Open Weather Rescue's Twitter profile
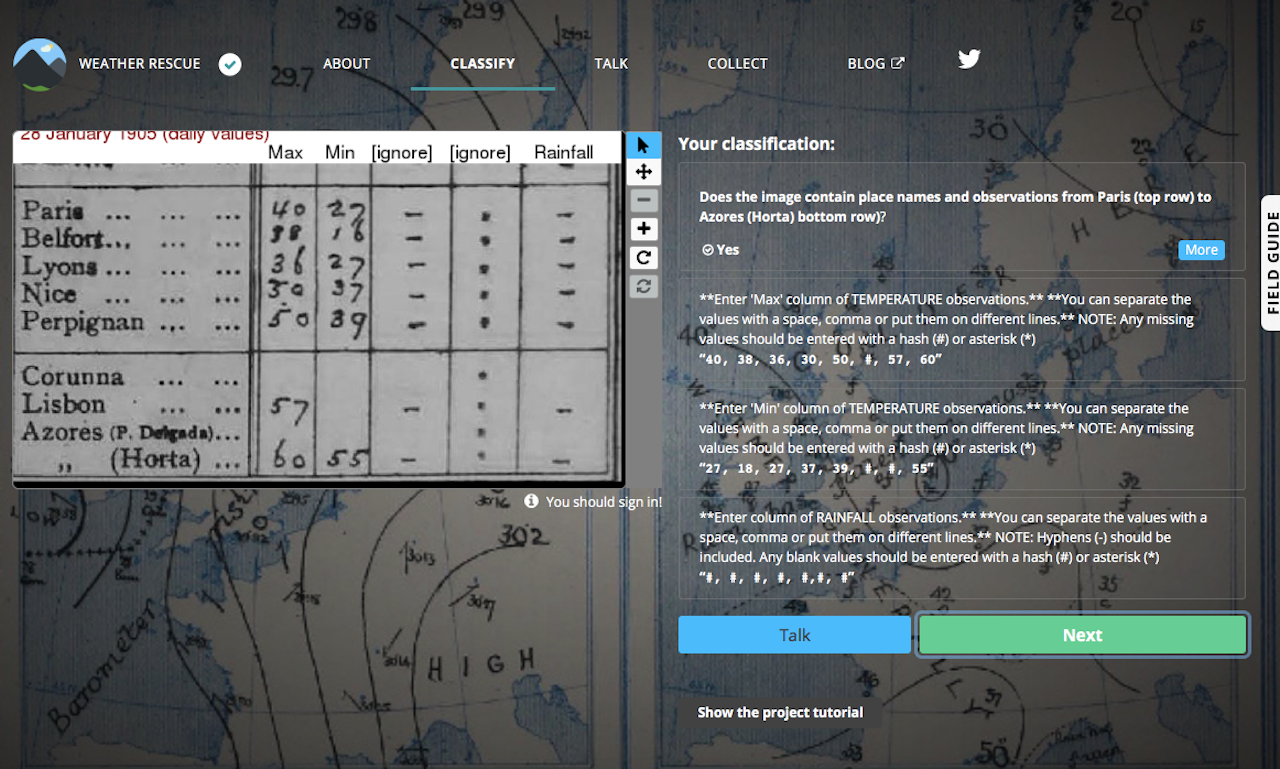 968,59
